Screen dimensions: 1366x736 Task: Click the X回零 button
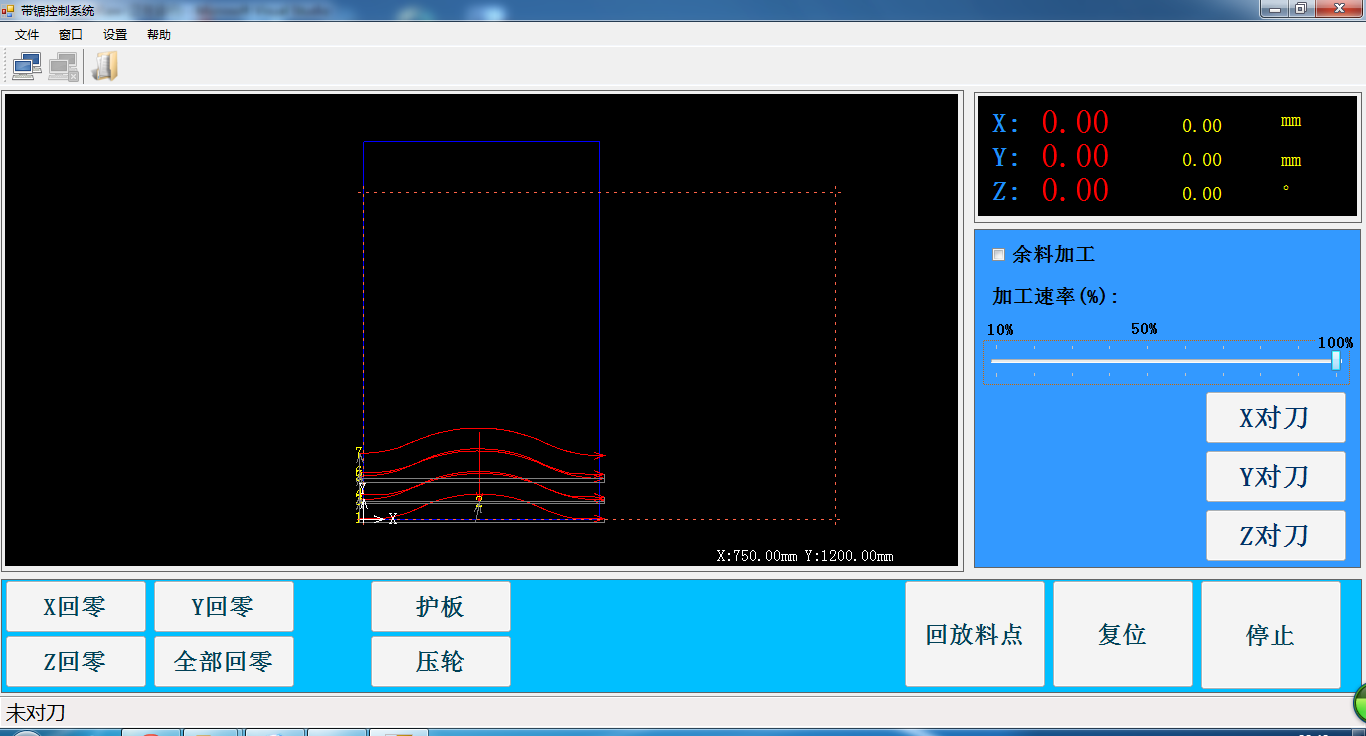point(75,607)
